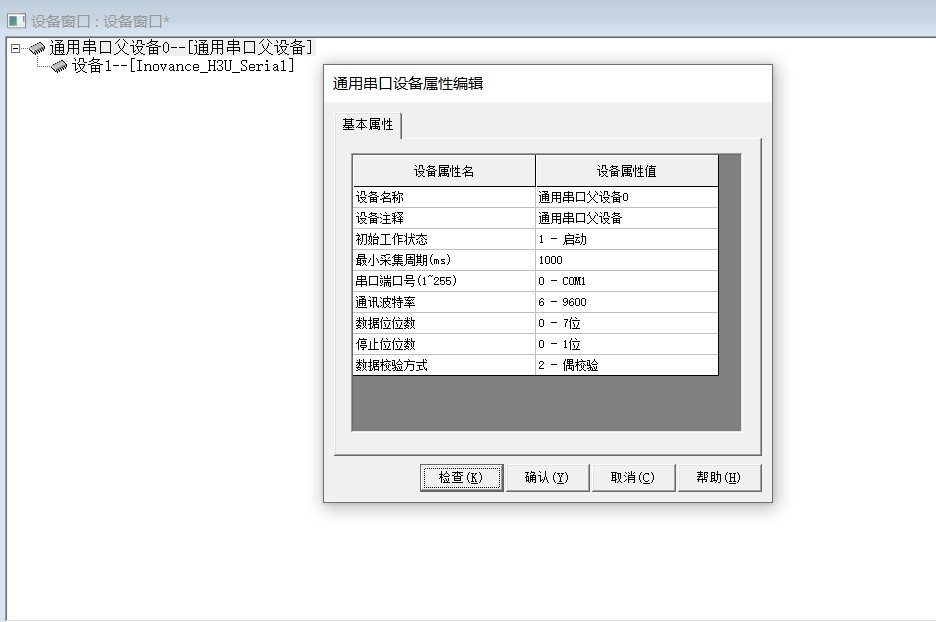Click the 设备1 Inovance_H3U device icon
Image resolution: width=936 pixels, height=622 pixels.
[60, 66]
